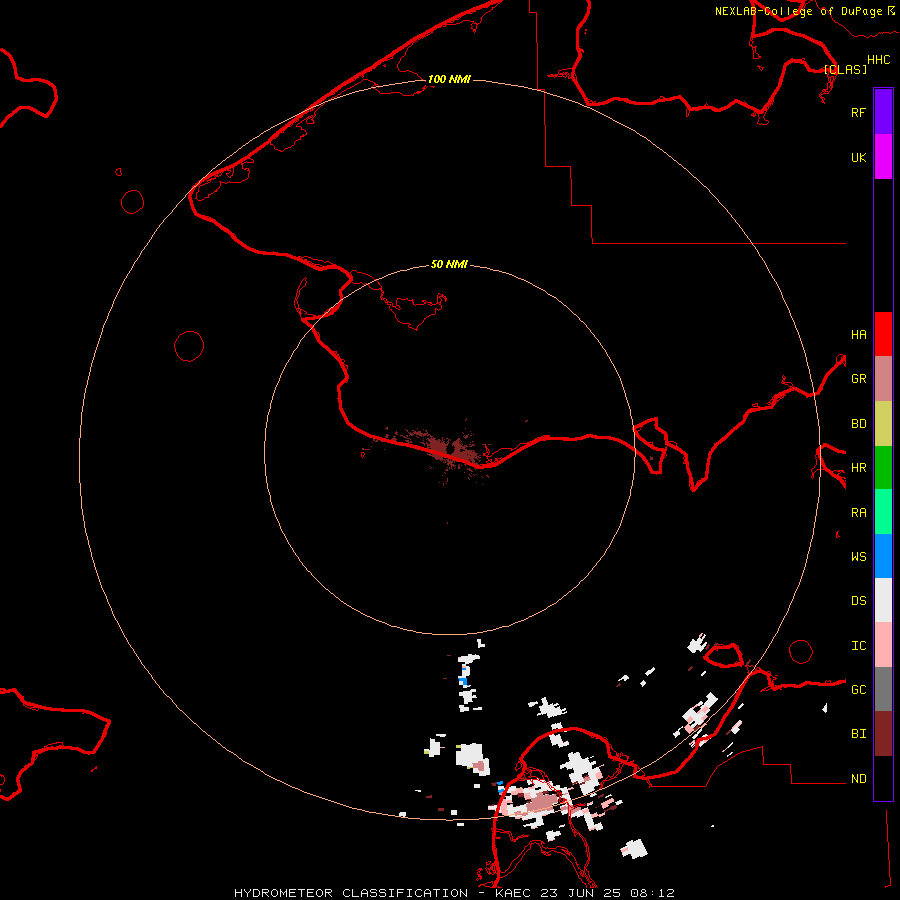Click the RF legend label

point(858,112)
